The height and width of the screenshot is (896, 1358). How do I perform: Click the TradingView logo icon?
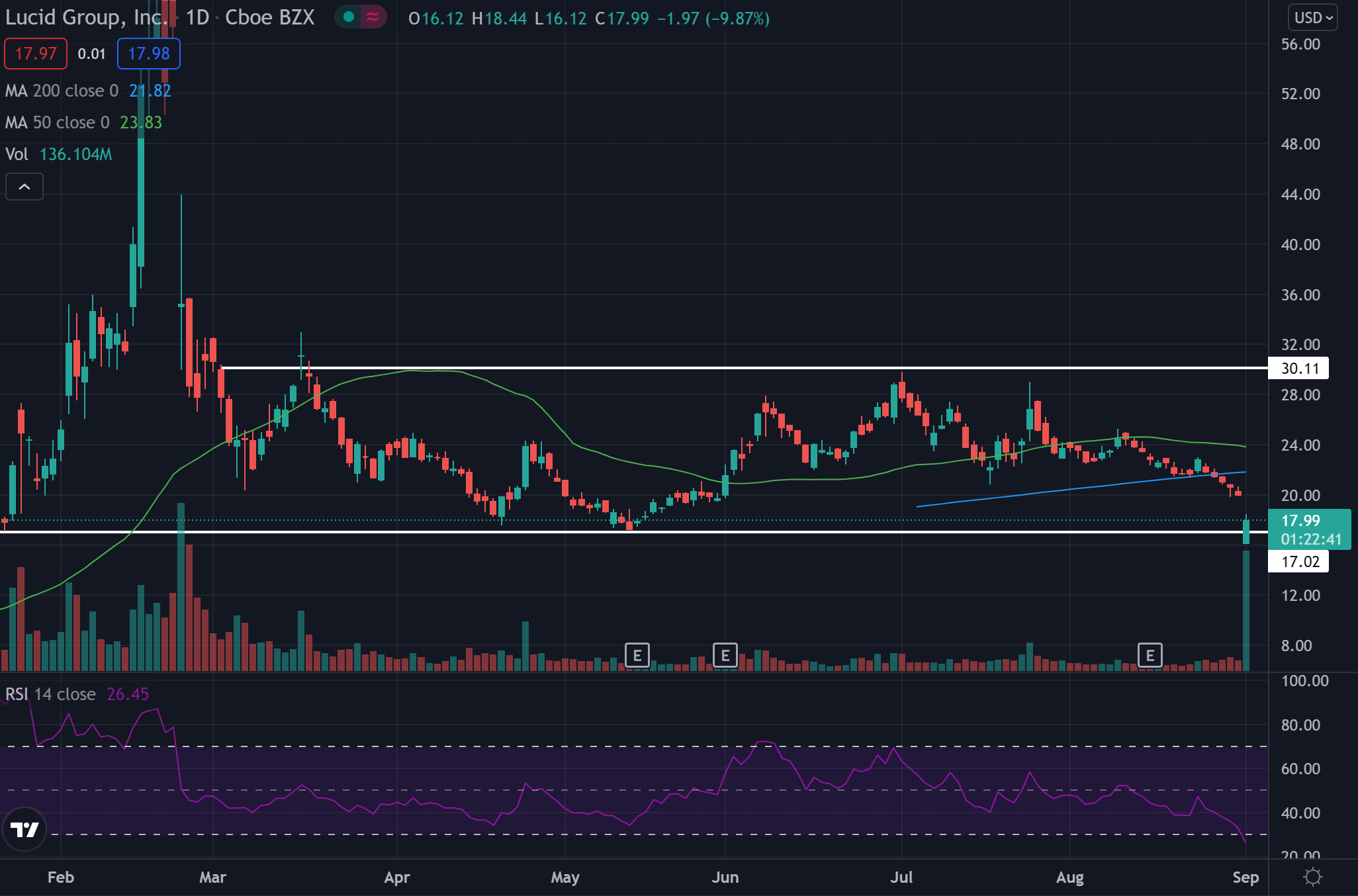click(24, 829)
